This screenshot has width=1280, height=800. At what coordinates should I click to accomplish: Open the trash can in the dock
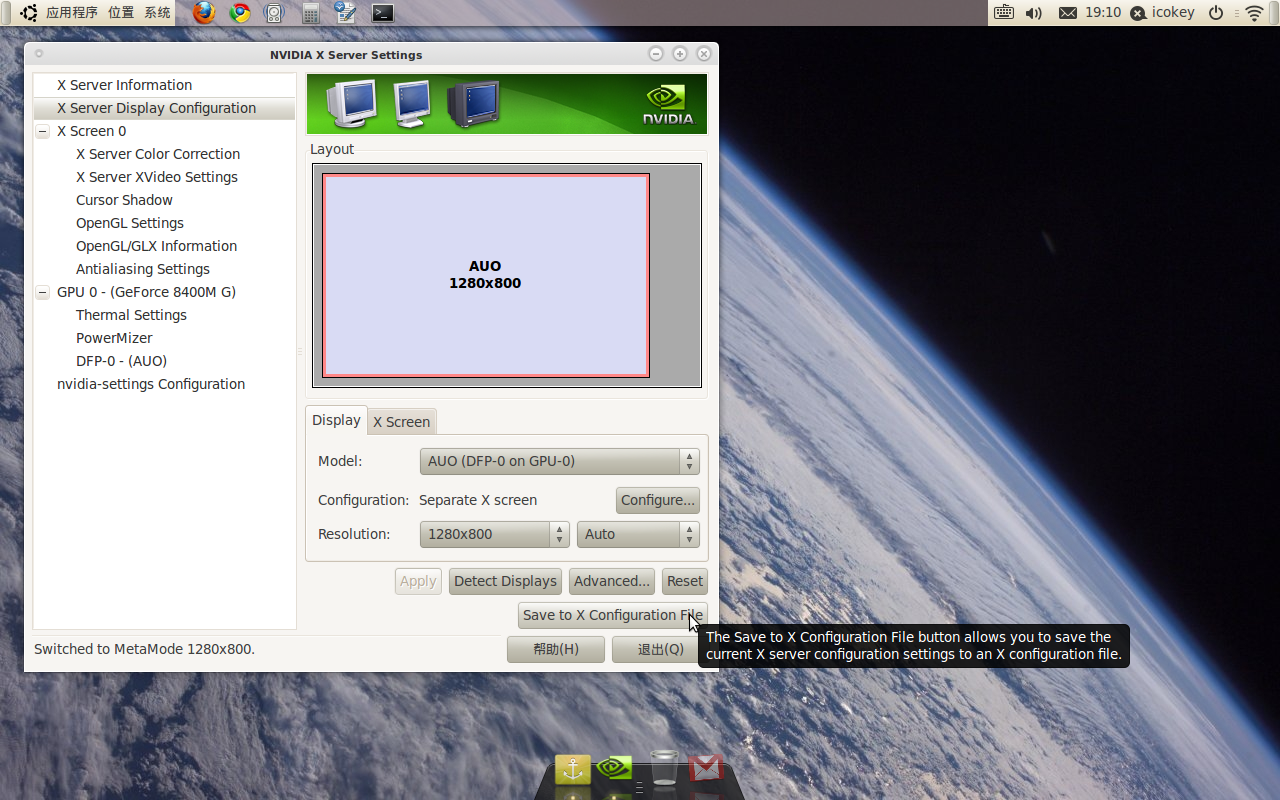tap(664, 768)
